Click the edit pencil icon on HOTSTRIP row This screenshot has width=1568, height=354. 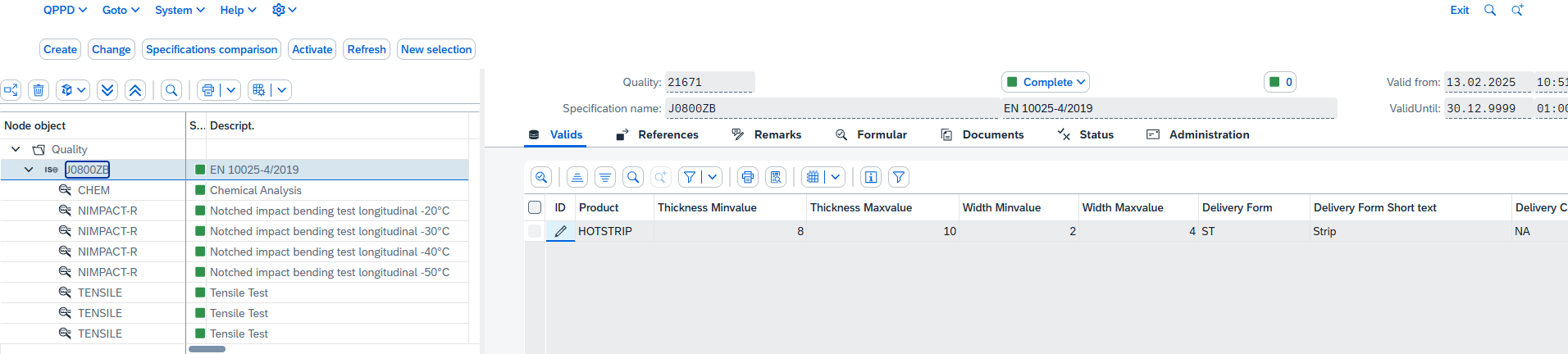560,231
